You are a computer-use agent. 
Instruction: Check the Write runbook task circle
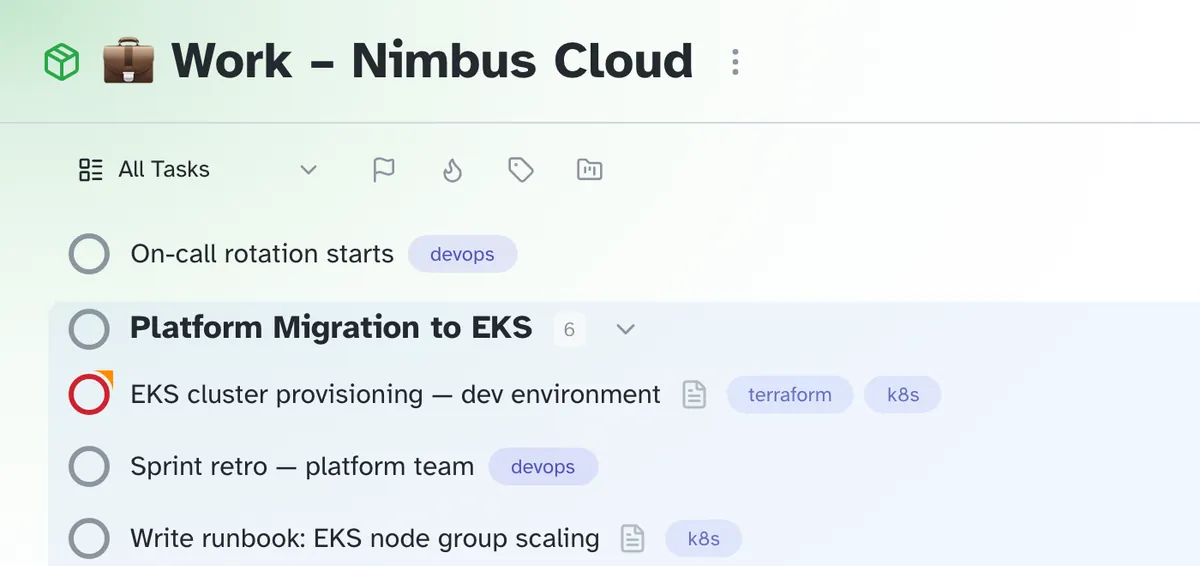[x=89, y=539]
